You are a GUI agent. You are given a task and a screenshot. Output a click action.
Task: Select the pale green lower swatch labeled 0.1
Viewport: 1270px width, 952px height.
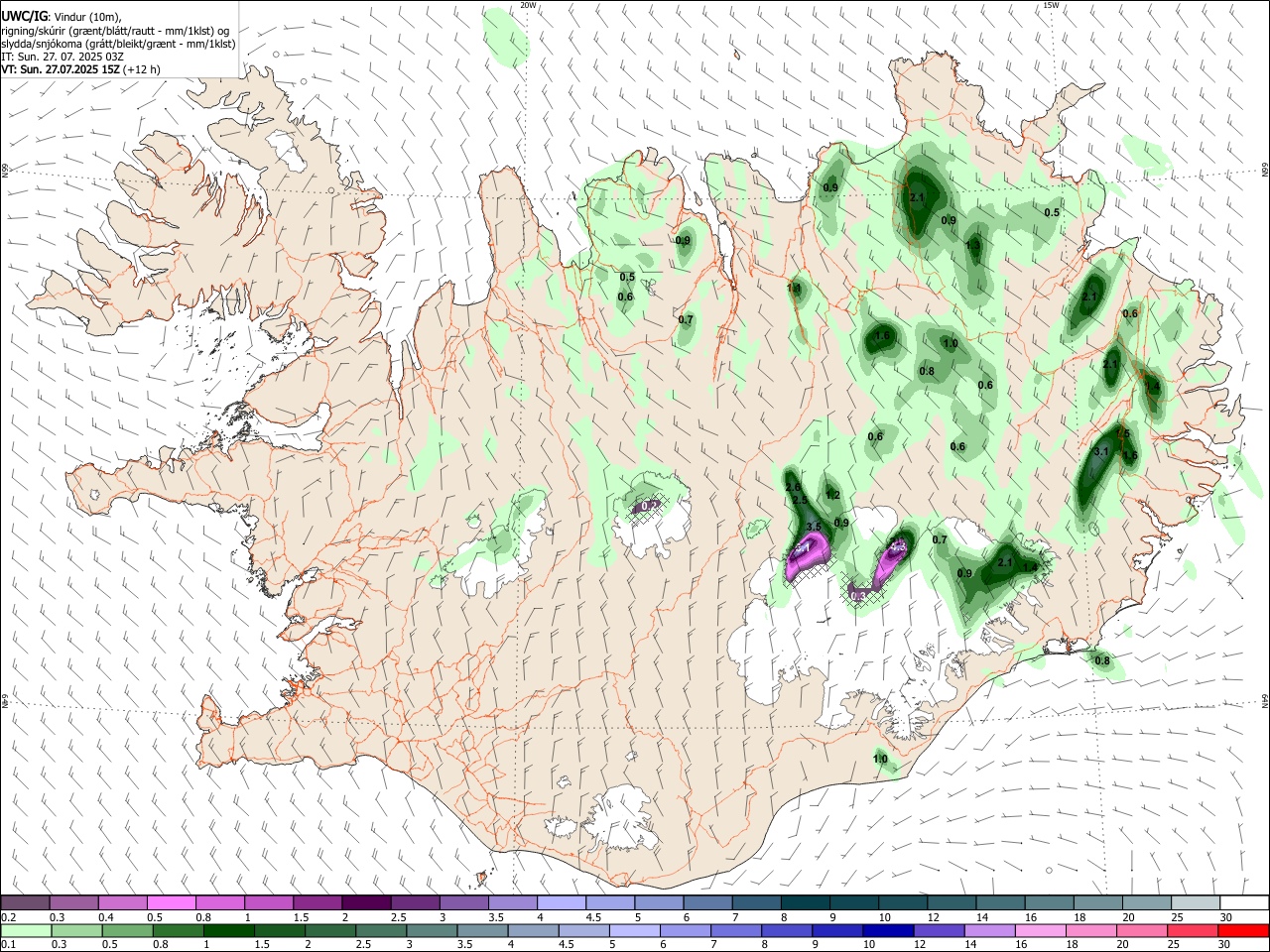pyautogui.click(x=26, y=930)
